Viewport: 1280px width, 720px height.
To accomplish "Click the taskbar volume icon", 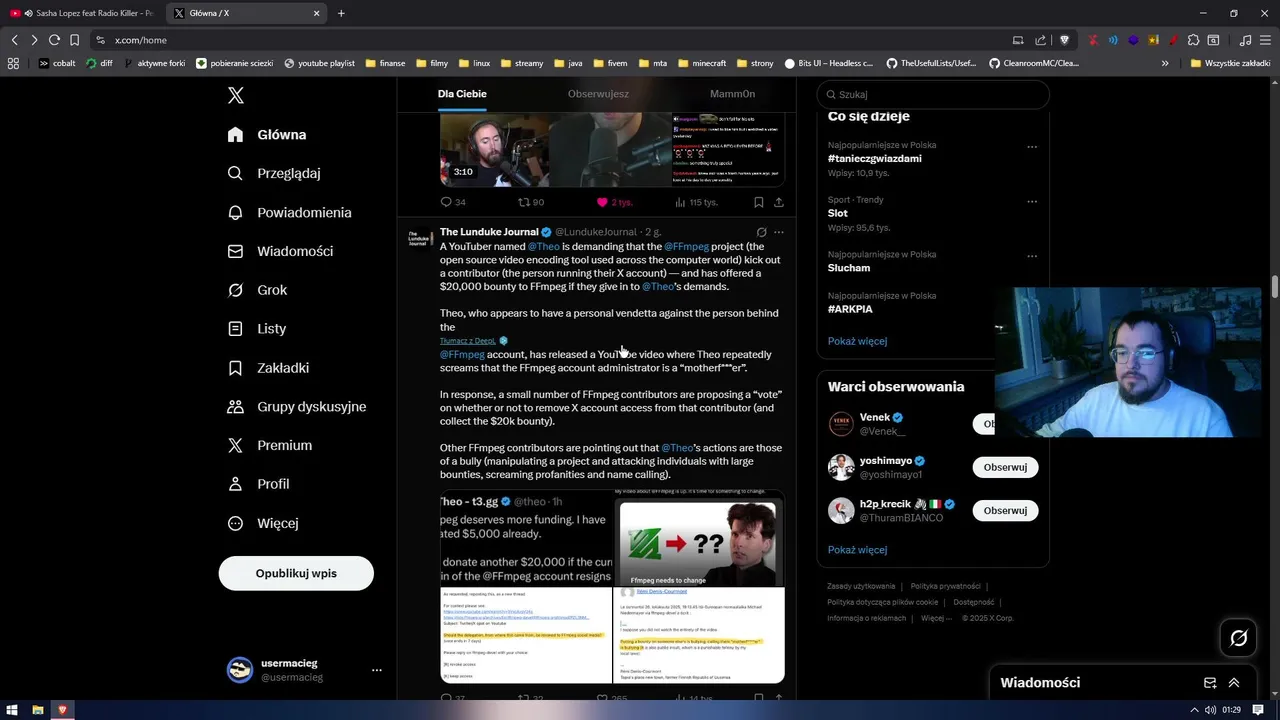I will click(x=1211, y=710).
